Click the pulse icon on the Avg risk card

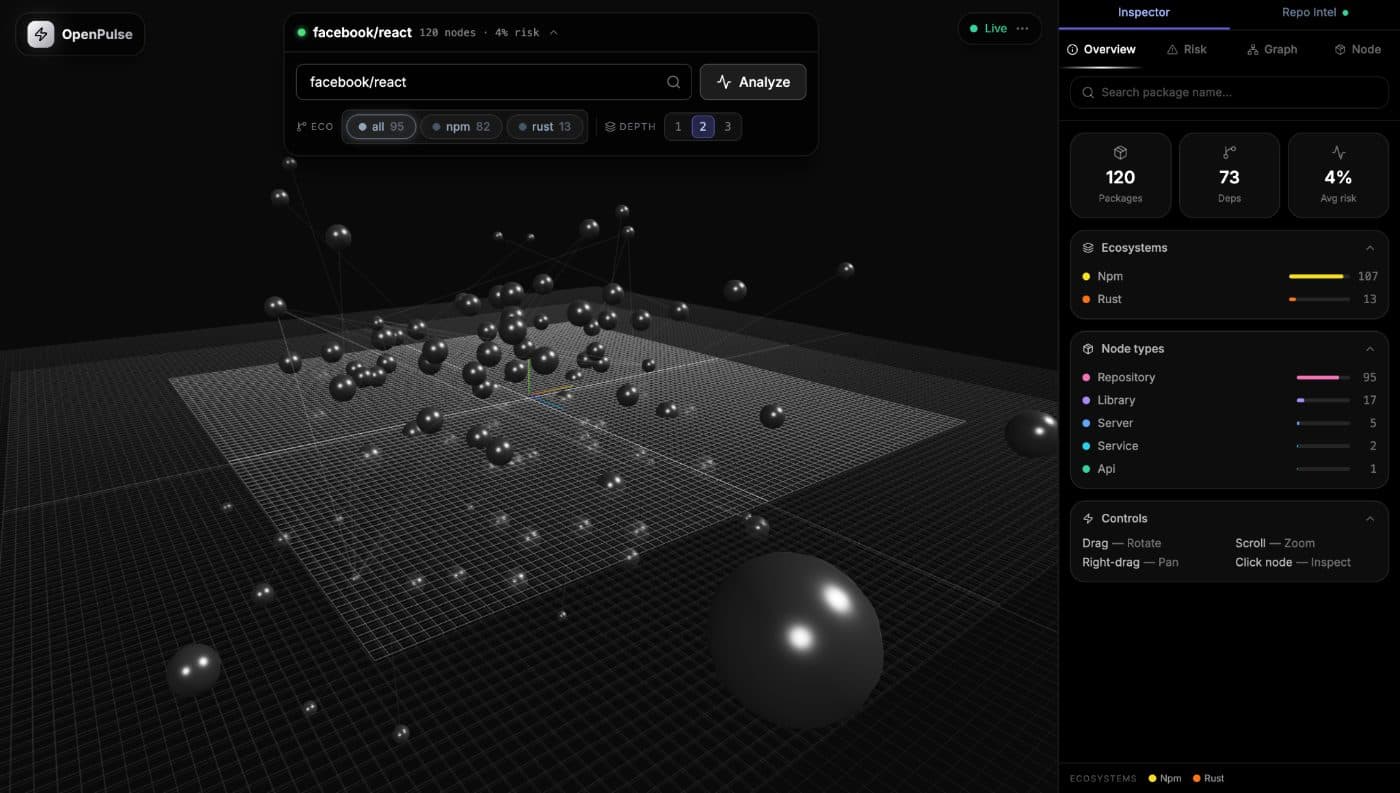pyautogui.click(x=1338, y=153)
